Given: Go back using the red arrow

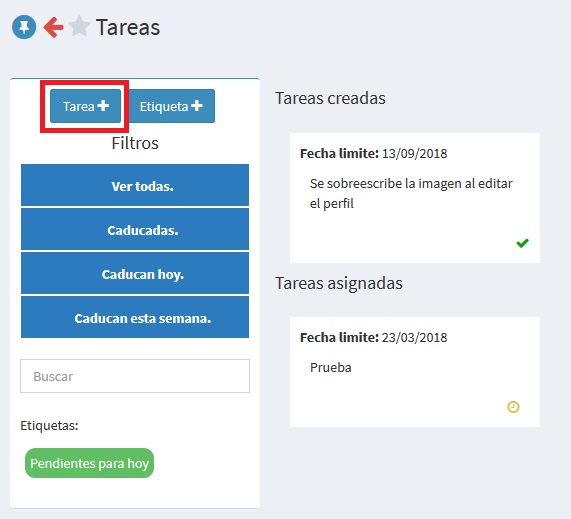Looking at the screenshot, I should (x=53, y=27).
